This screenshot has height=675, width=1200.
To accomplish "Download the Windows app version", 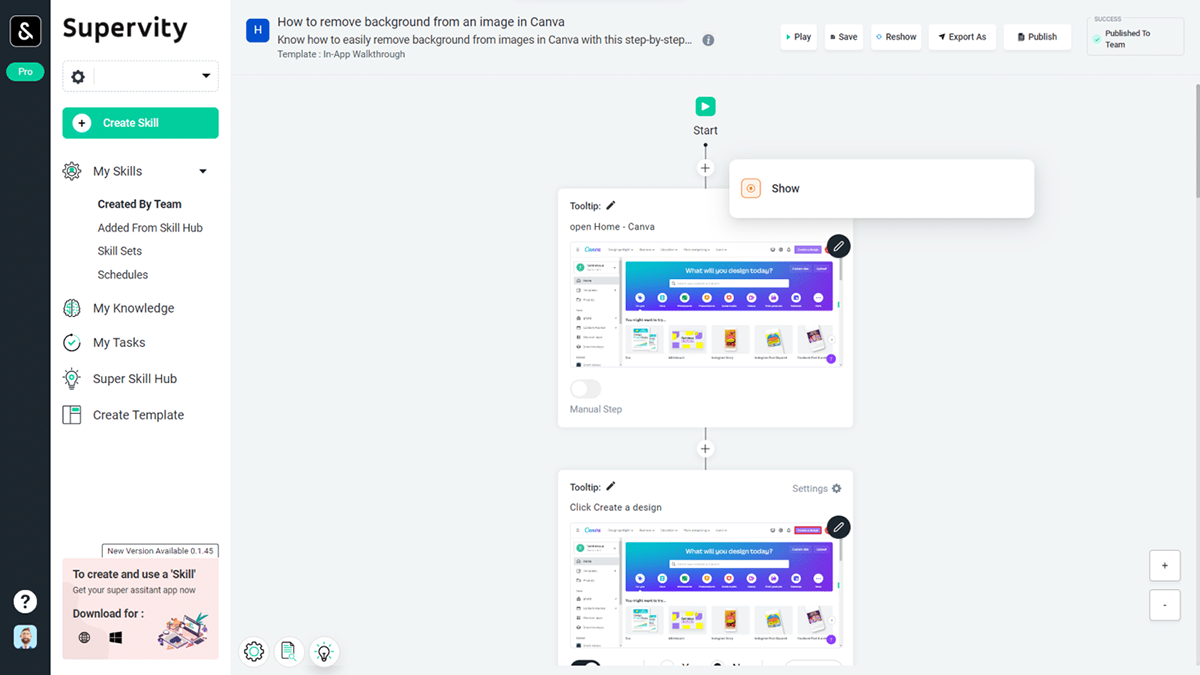I will point(116,637).
